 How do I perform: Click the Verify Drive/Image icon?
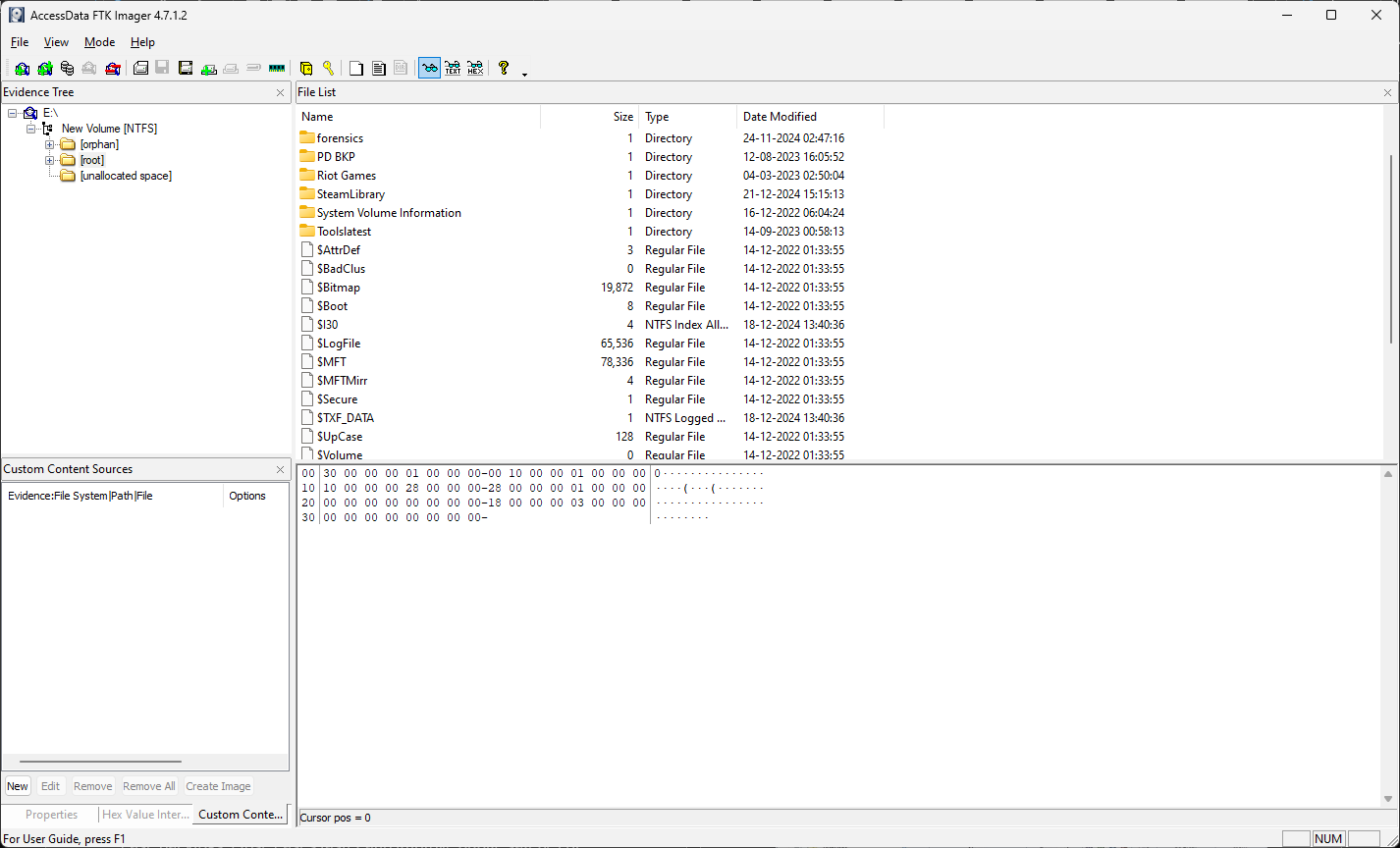click(253, 69)
